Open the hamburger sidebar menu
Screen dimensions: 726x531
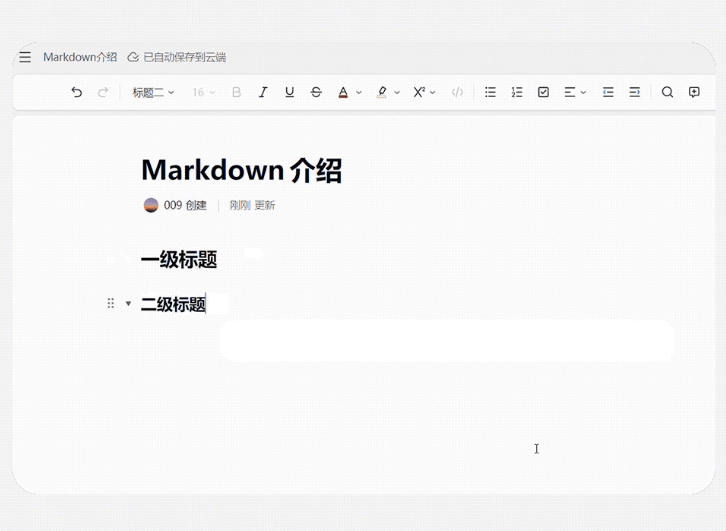tap(25, 57)
